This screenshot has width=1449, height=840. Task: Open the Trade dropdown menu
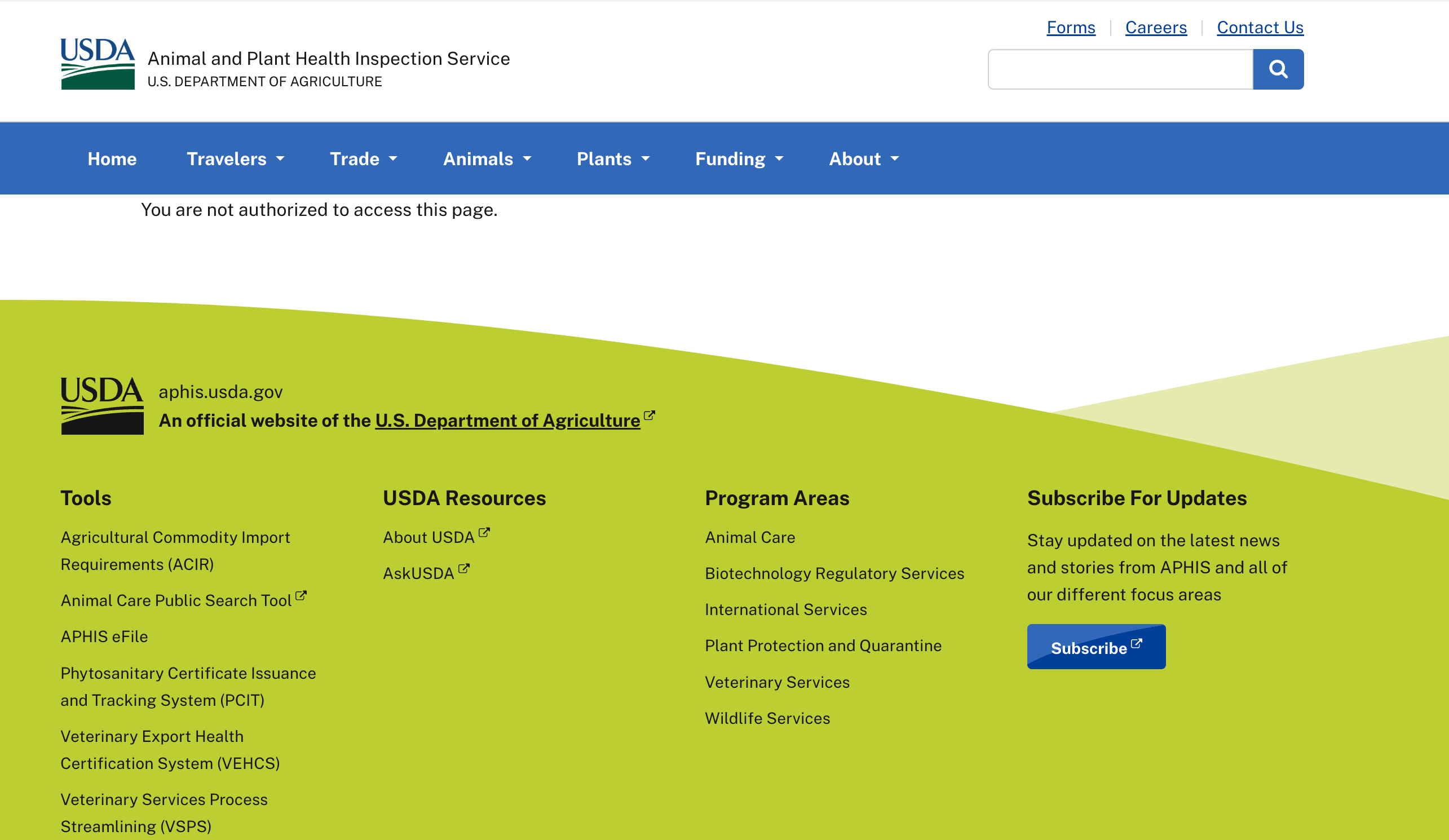tap(364, 158)
